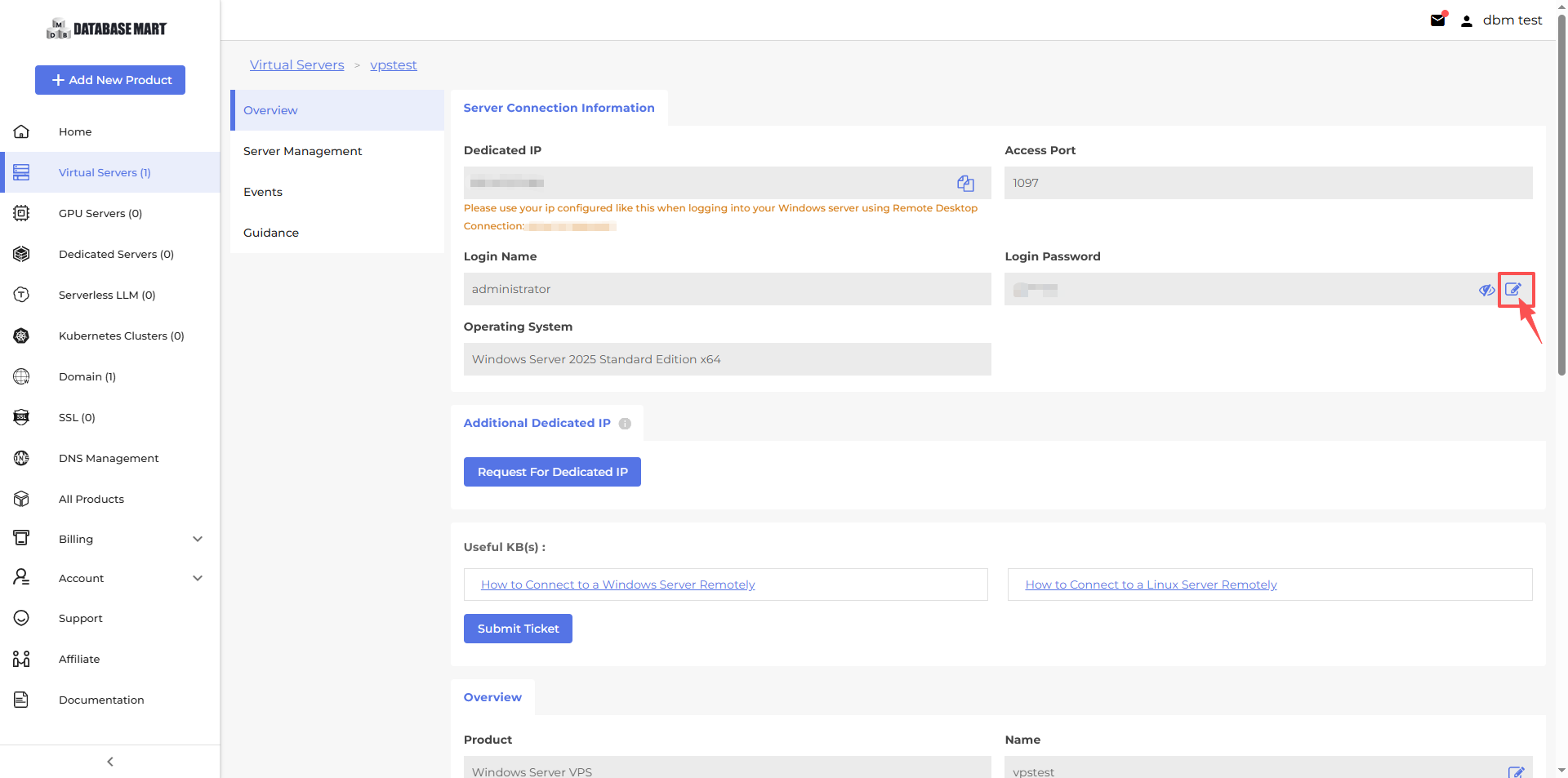The width and height of the screenshot is (1568, 778).
Task: Click the DNS Management icon
Action: tap(21, 458)
